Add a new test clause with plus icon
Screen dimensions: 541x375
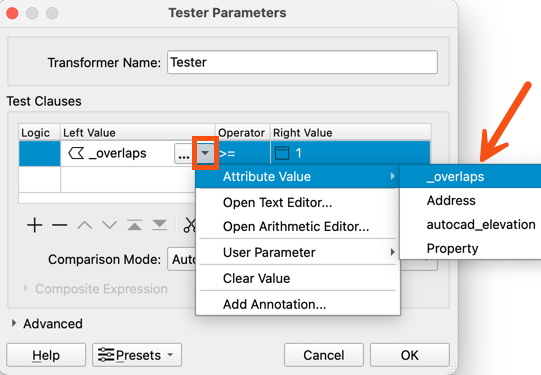click(x=35, y=225)
